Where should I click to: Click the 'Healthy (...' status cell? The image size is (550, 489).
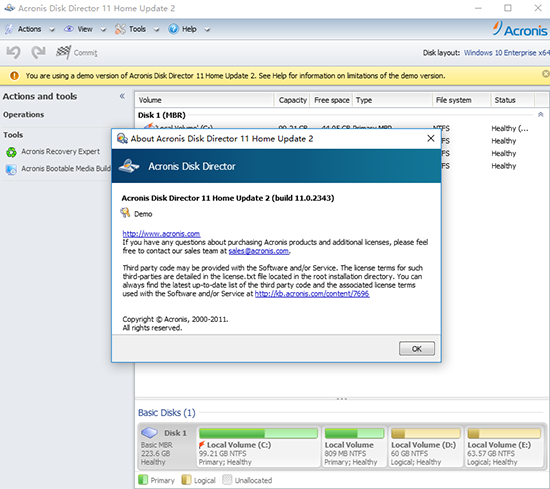[x=510, y=128]
